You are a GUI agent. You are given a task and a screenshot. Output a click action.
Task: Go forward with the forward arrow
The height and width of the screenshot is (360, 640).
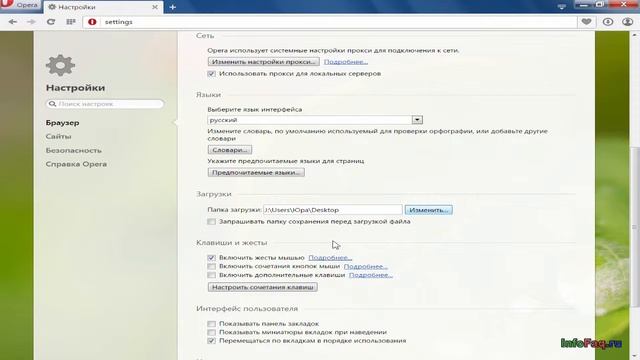tap(31, 22)
